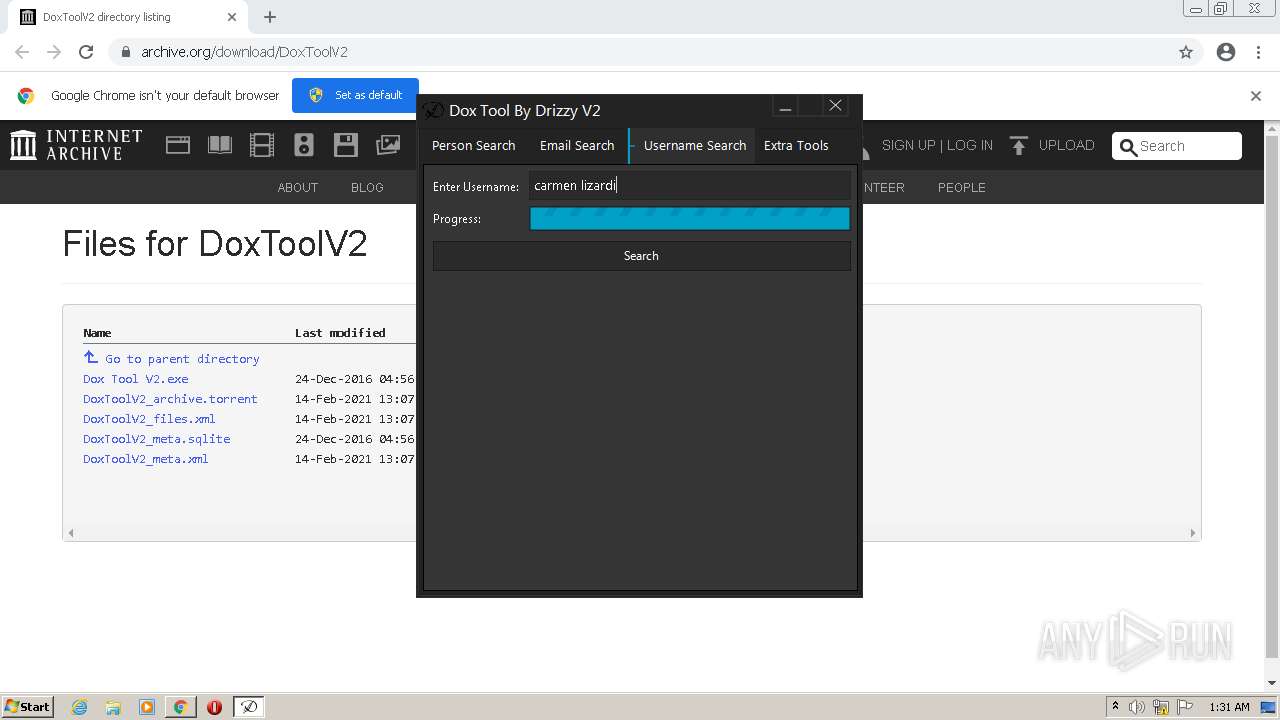Close the DoxToolV2 directory listing tab
Image resolution: width=1280 pixels, height=720 pixels.
click(x=232, y=17)
